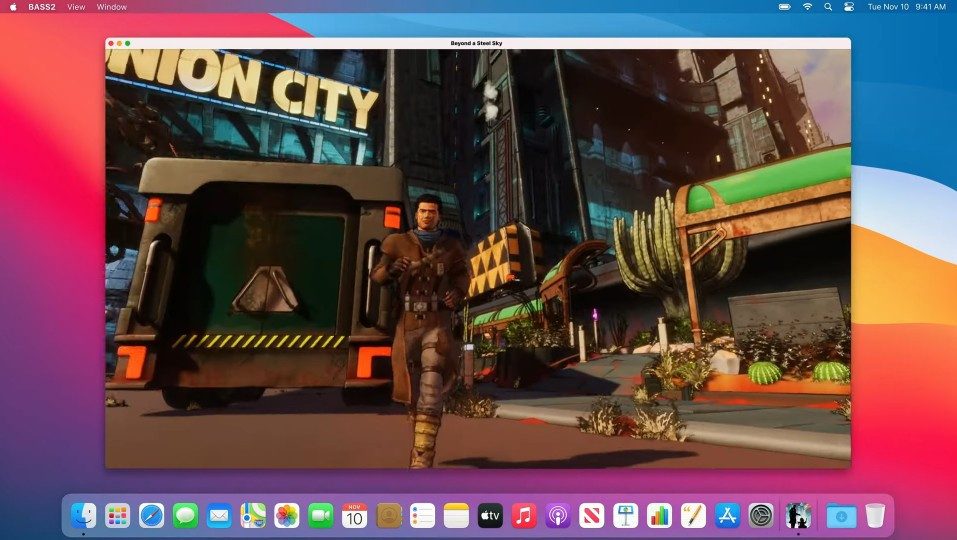Click the Tue Nov 10 9:41 AM clock
Viewport: 957px width, 540px height.
(907, 7)
